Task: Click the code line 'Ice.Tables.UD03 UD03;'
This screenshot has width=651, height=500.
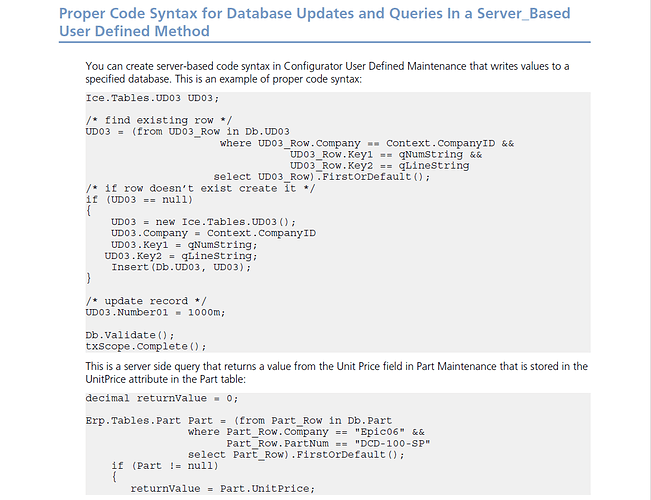Action: point(152,98)
